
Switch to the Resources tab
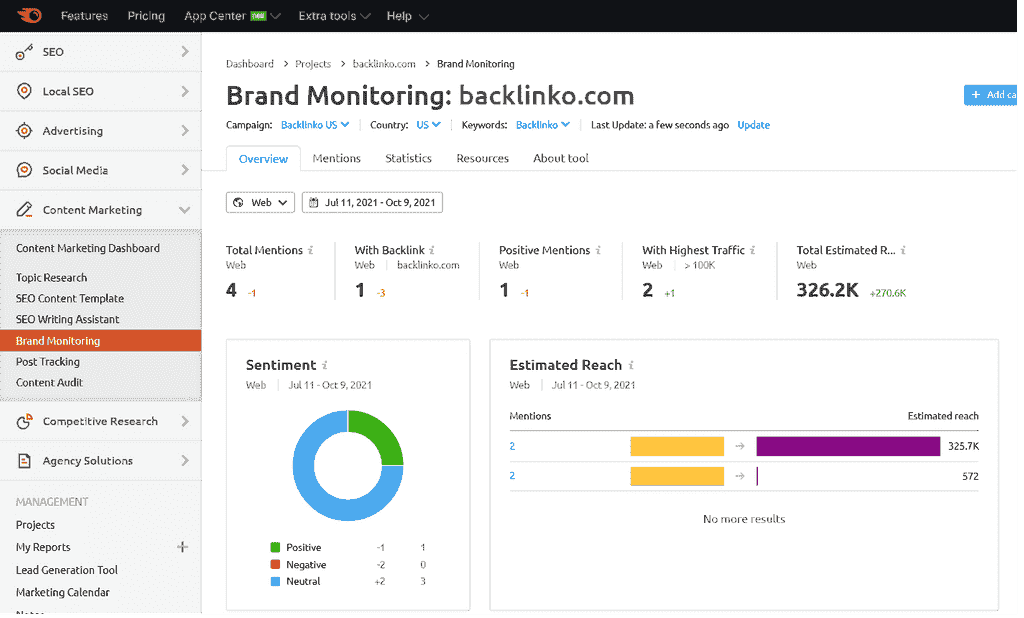[483, 158]
